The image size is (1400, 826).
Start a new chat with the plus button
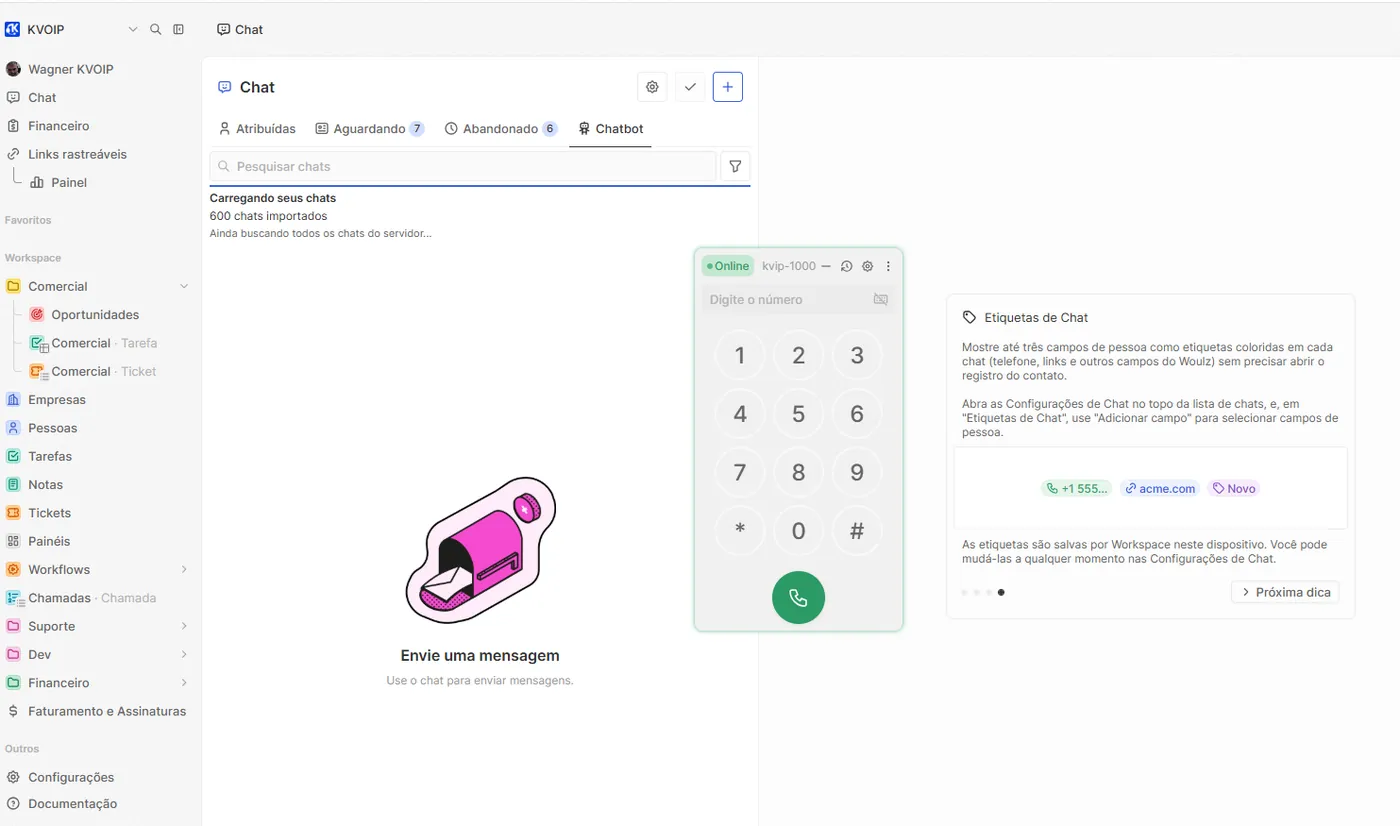pyautogui.click(x=728, y=87)
